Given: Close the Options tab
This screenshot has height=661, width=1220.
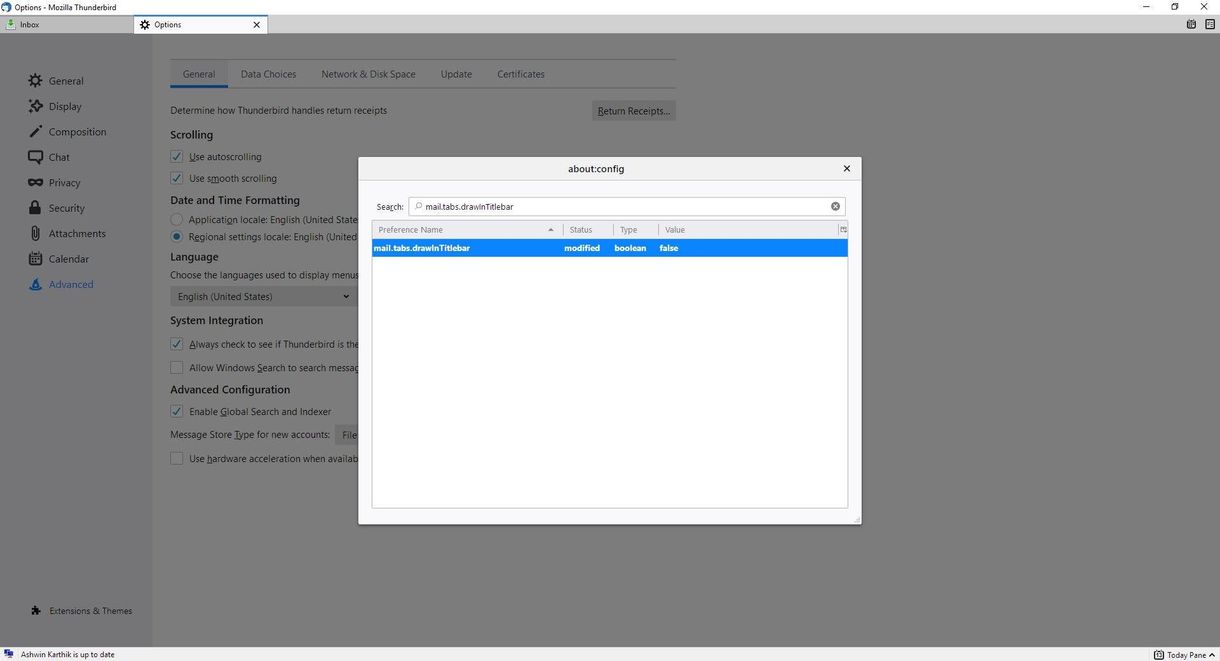Looking at the screenshot, I should tap(256, 25).
